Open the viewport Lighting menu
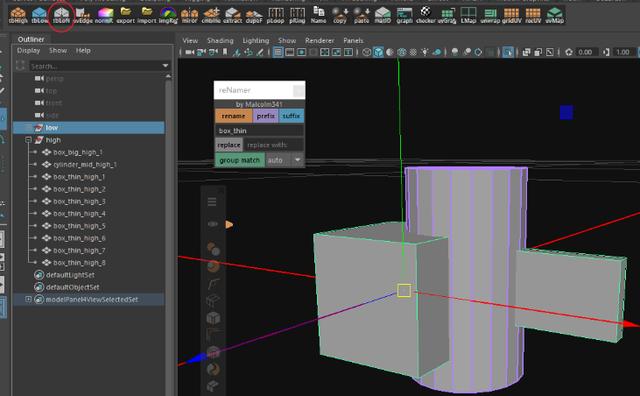The width and height of the screenshot is (640, 396). point(256,40)
